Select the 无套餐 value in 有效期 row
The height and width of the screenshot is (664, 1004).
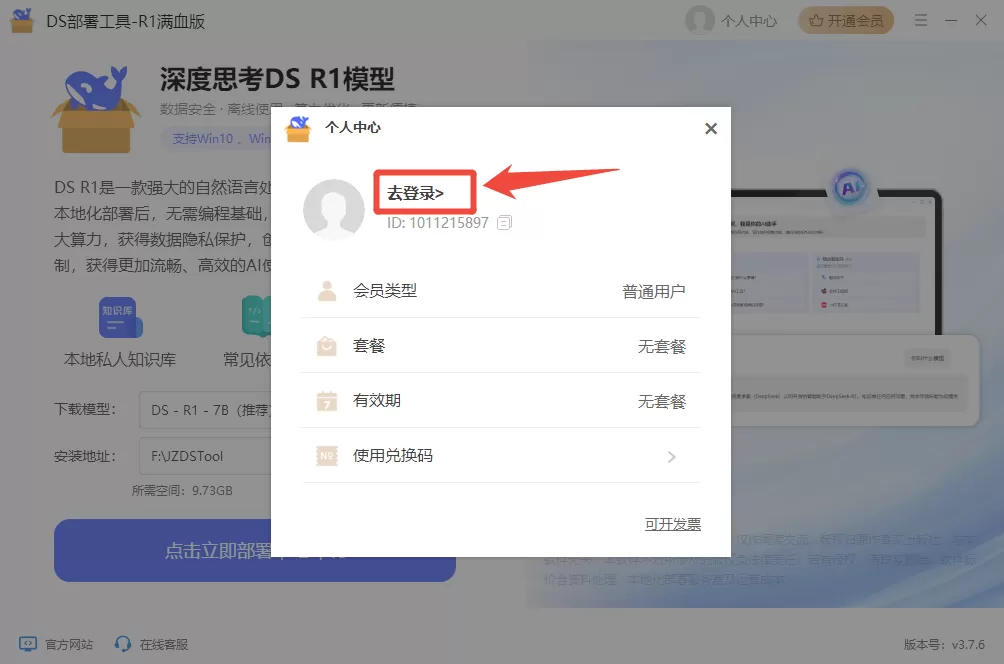[x=661, y=401]
